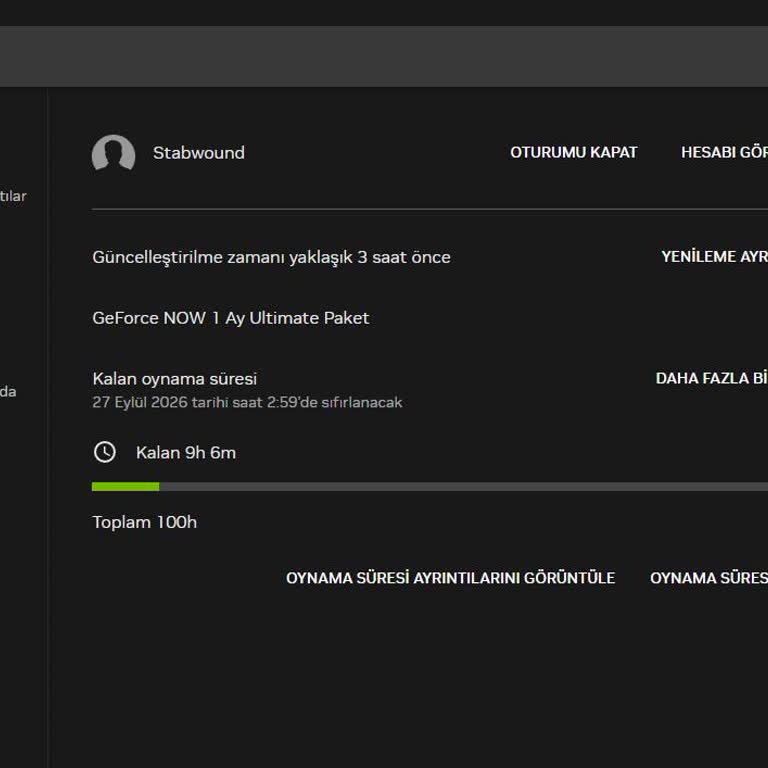Click the username text Stabwound
Image resolution: width=768 pixels, height=768 pixels.
coord(198,153)
